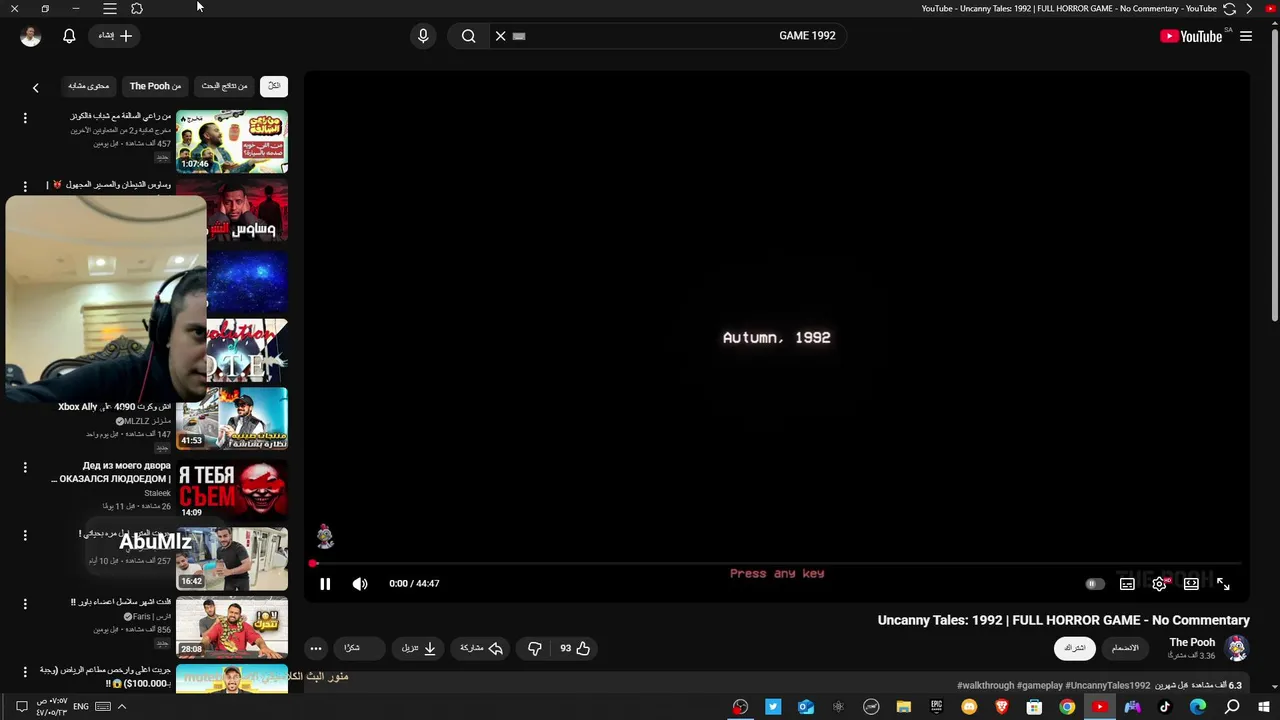1280x720 pixels.
Task: Open more actions three-dot menu below video
Action: click(316, 648)
